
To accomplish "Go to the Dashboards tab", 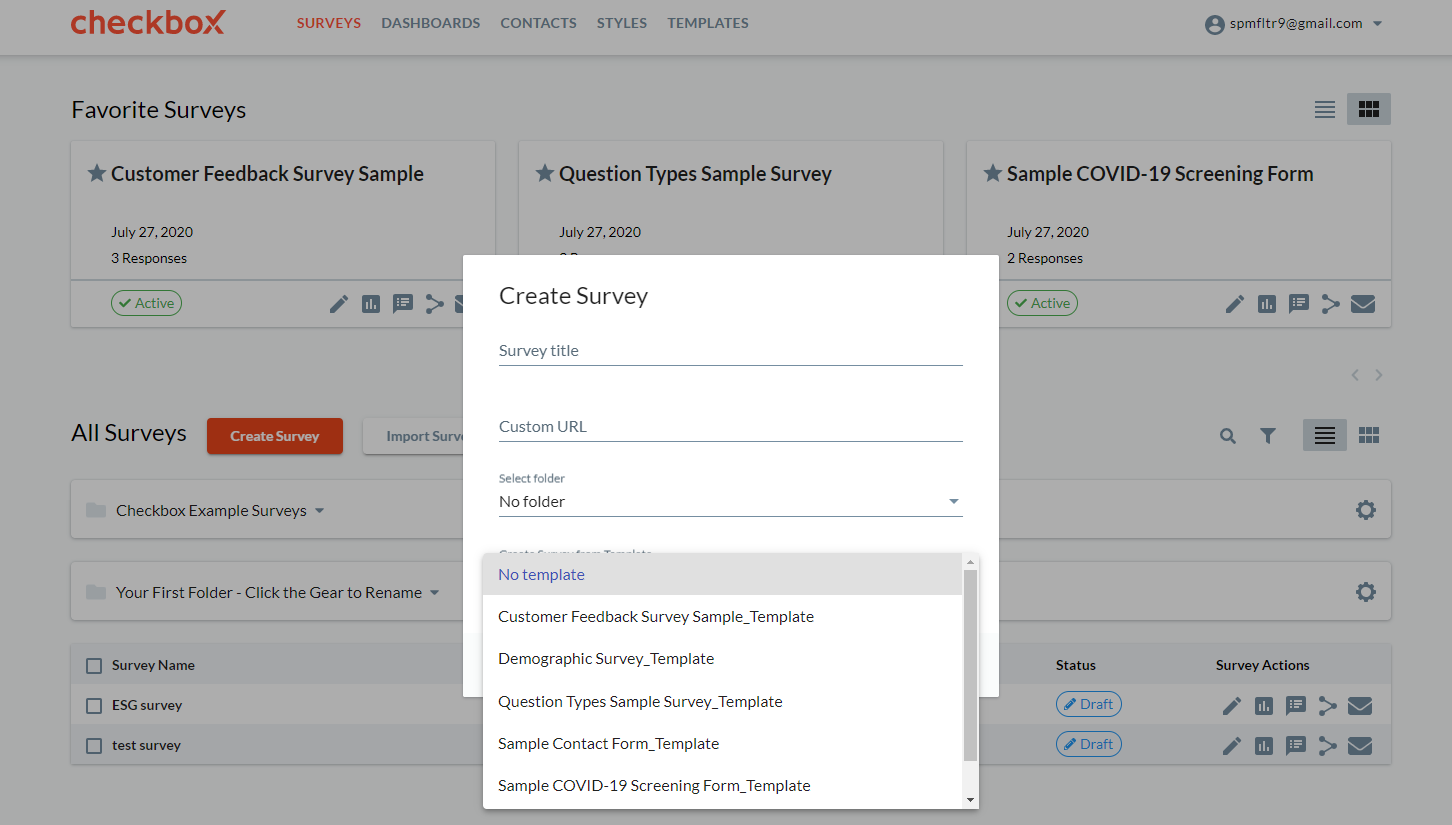I will 430,23.
